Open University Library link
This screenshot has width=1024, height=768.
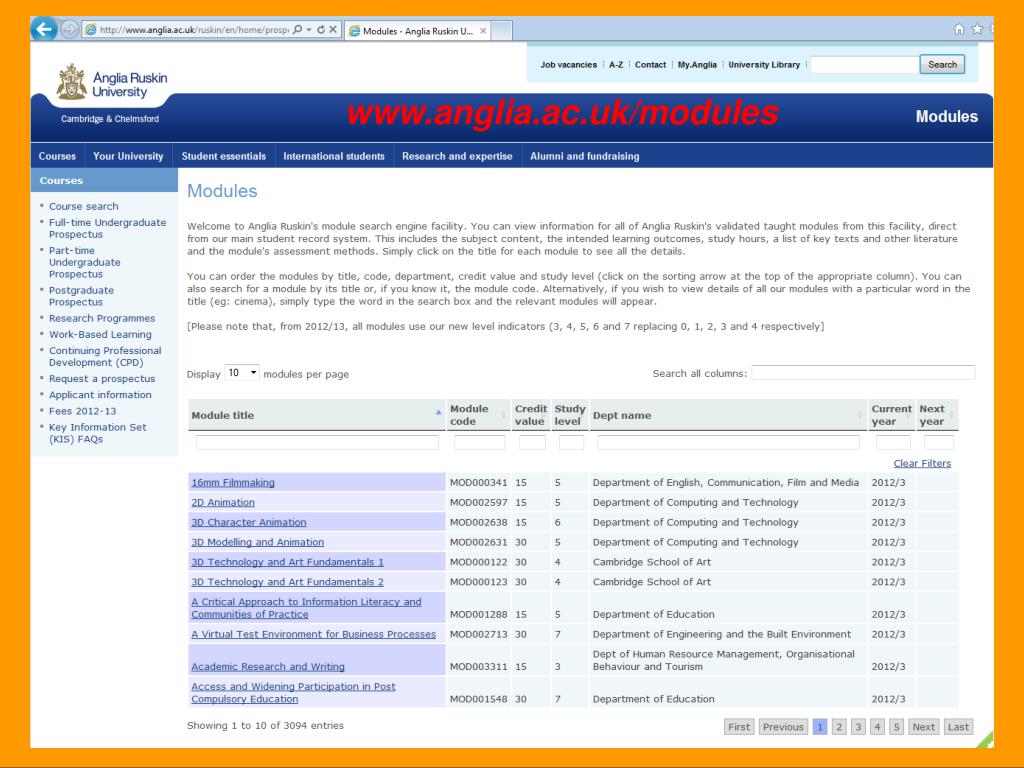point(764,65)
